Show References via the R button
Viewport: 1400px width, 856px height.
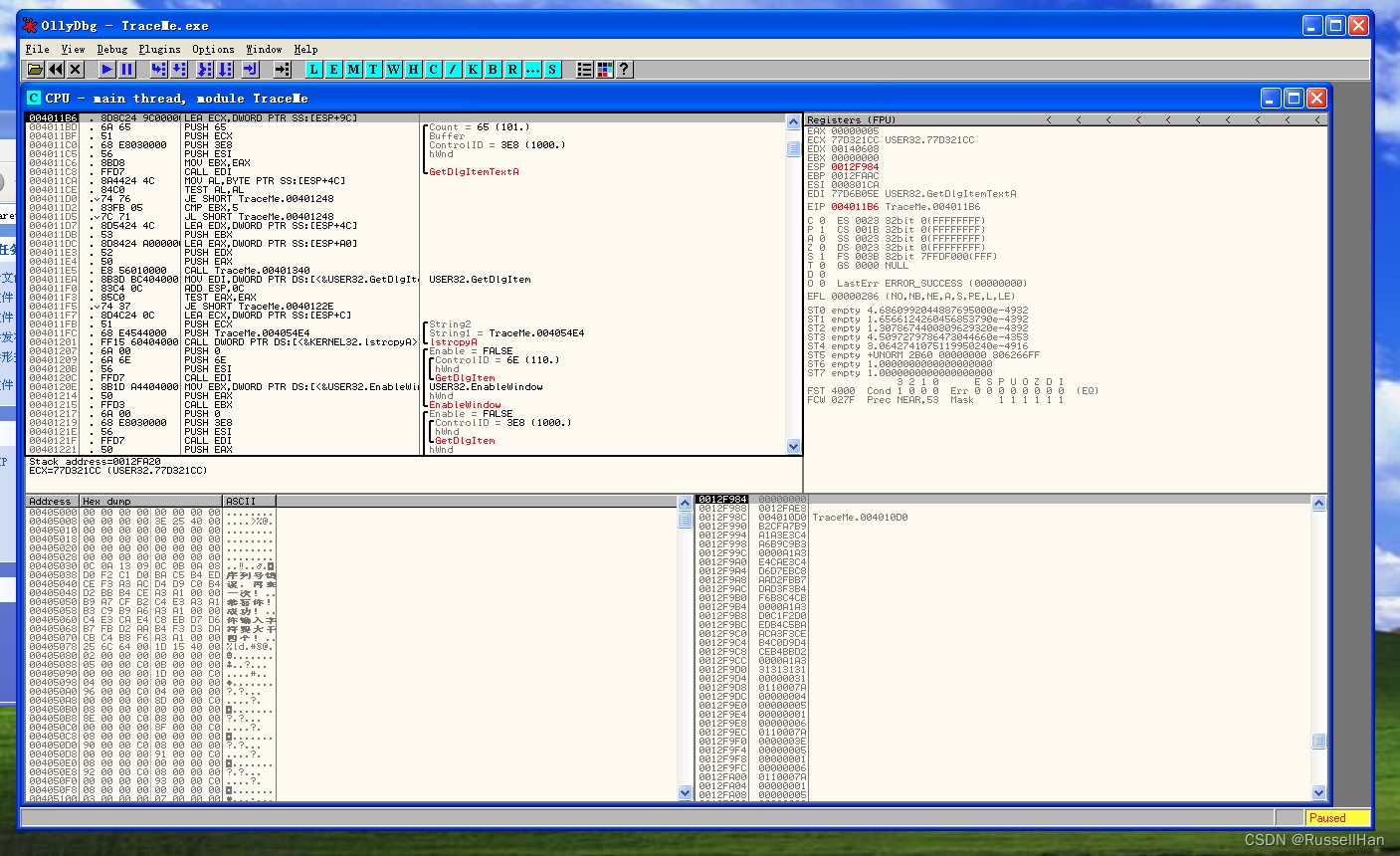point(513,69)
